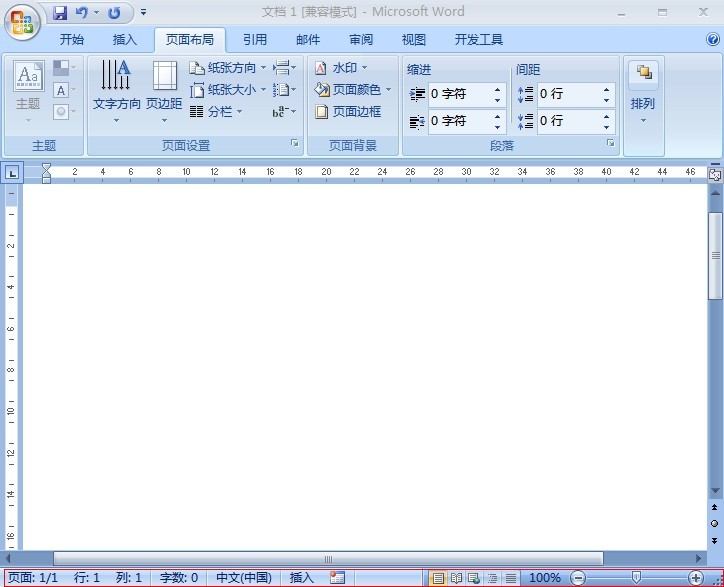Click the left indent value field

[459, 94]
